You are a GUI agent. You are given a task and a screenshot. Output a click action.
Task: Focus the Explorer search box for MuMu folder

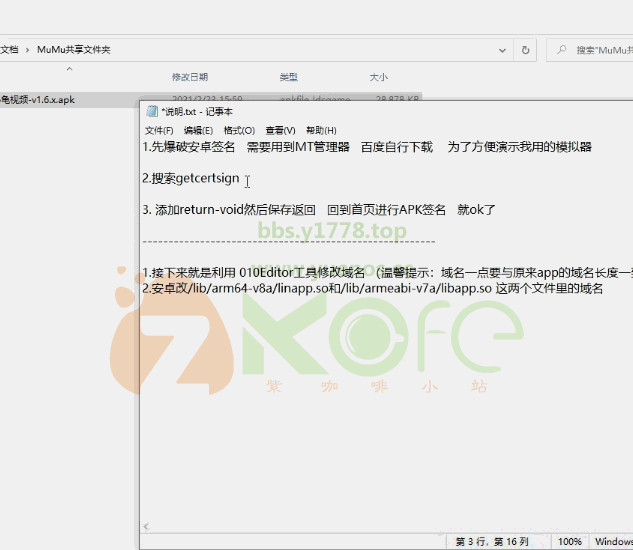click(x=590, y=50)
